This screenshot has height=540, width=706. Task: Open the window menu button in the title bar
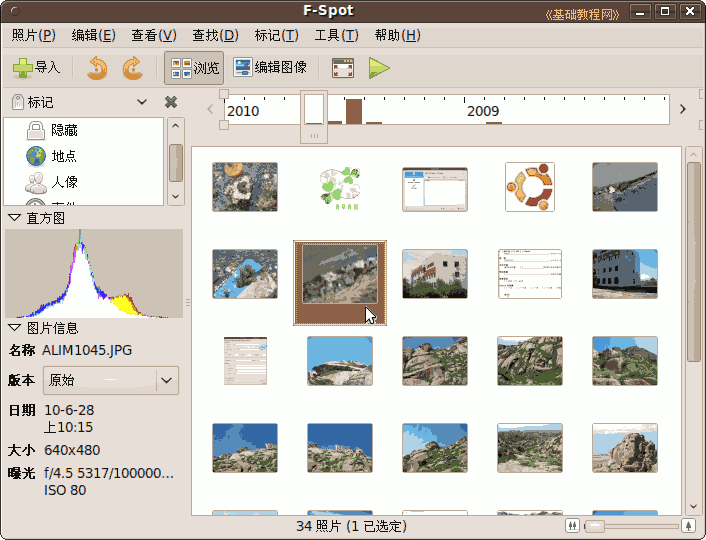click(x=15, y=11)
